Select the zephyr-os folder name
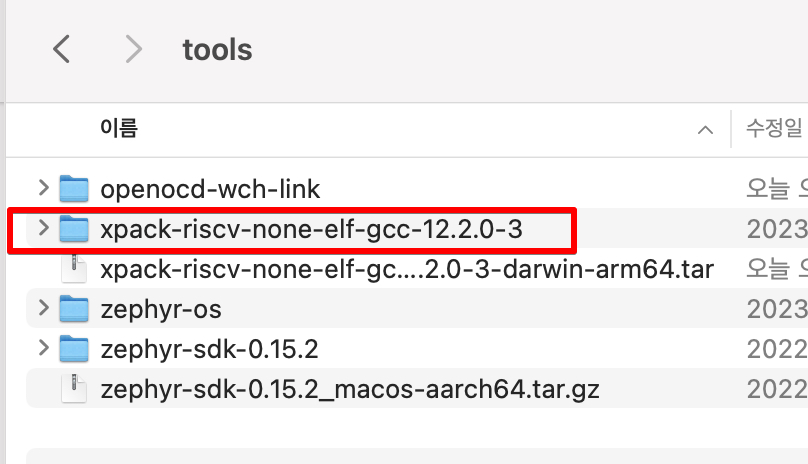The height and width of the screenshot is (464, 808). click(x=161, y=309)
